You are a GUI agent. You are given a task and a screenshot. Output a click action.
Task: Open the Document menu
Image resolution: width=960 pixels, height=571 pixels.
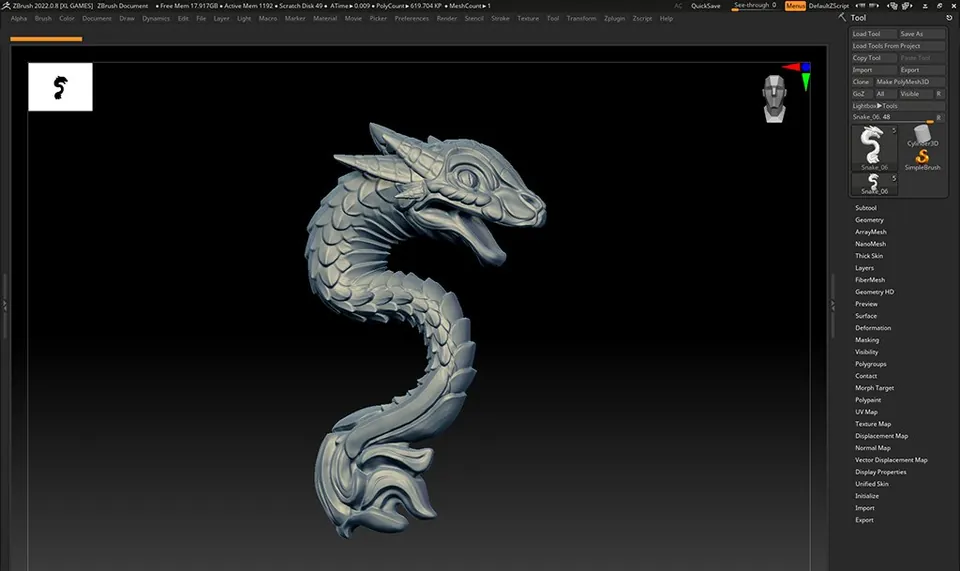tap(97, 18)
